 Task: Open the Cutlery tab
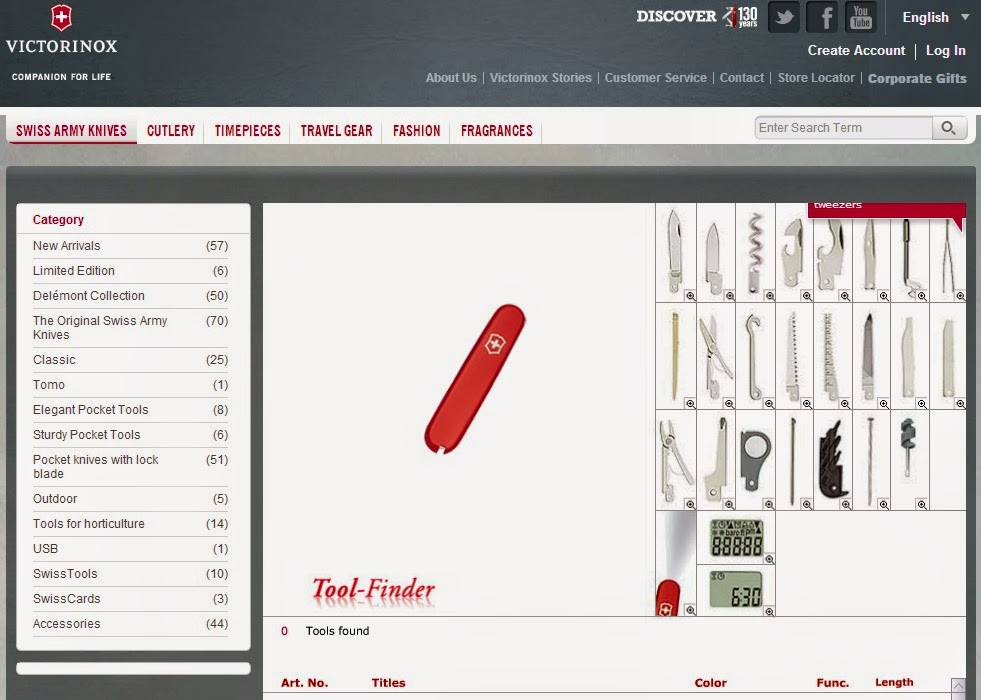pos(171,131)
